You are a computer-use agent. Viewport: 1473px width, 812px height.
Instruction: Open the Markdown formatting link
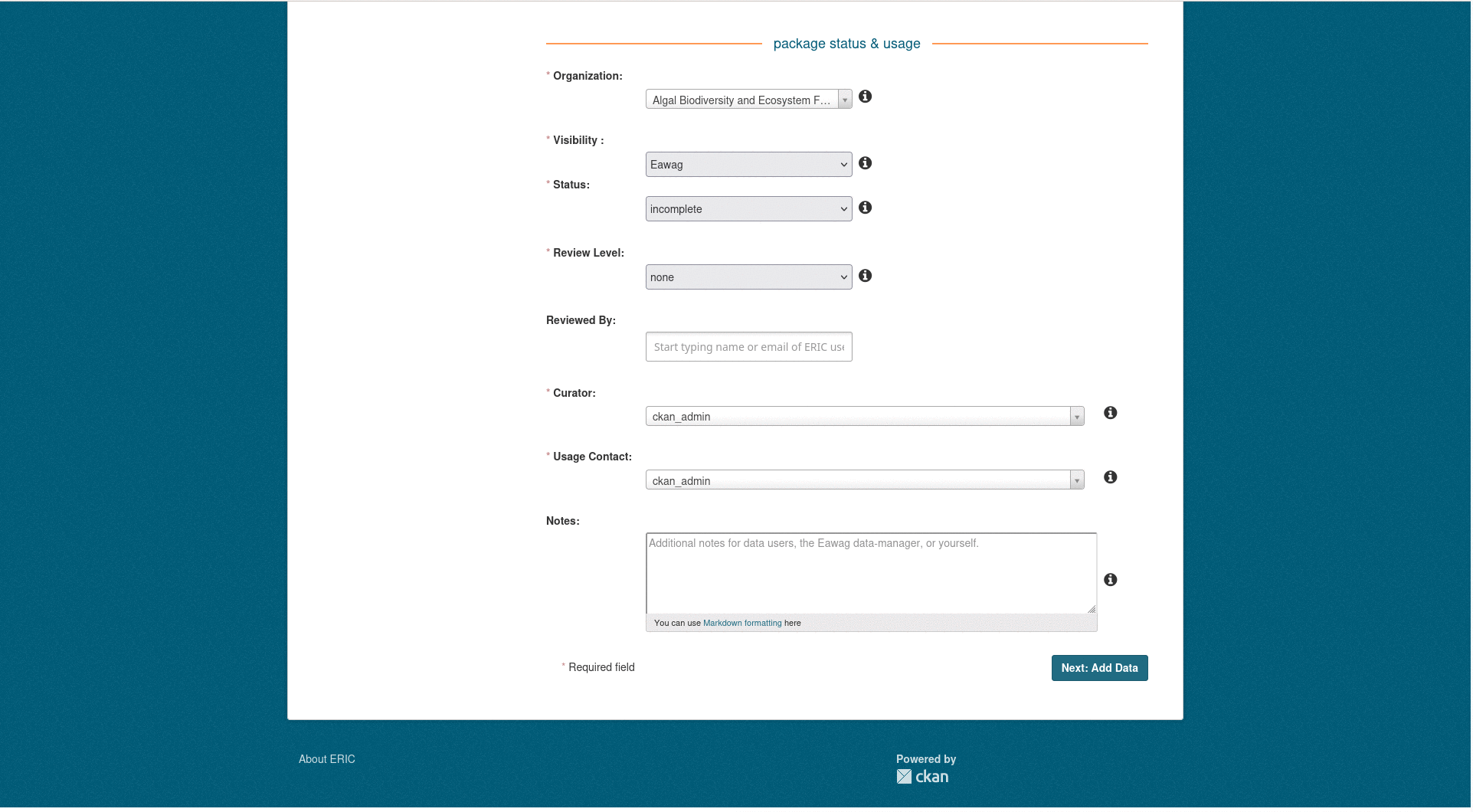[x=742, y=623]
